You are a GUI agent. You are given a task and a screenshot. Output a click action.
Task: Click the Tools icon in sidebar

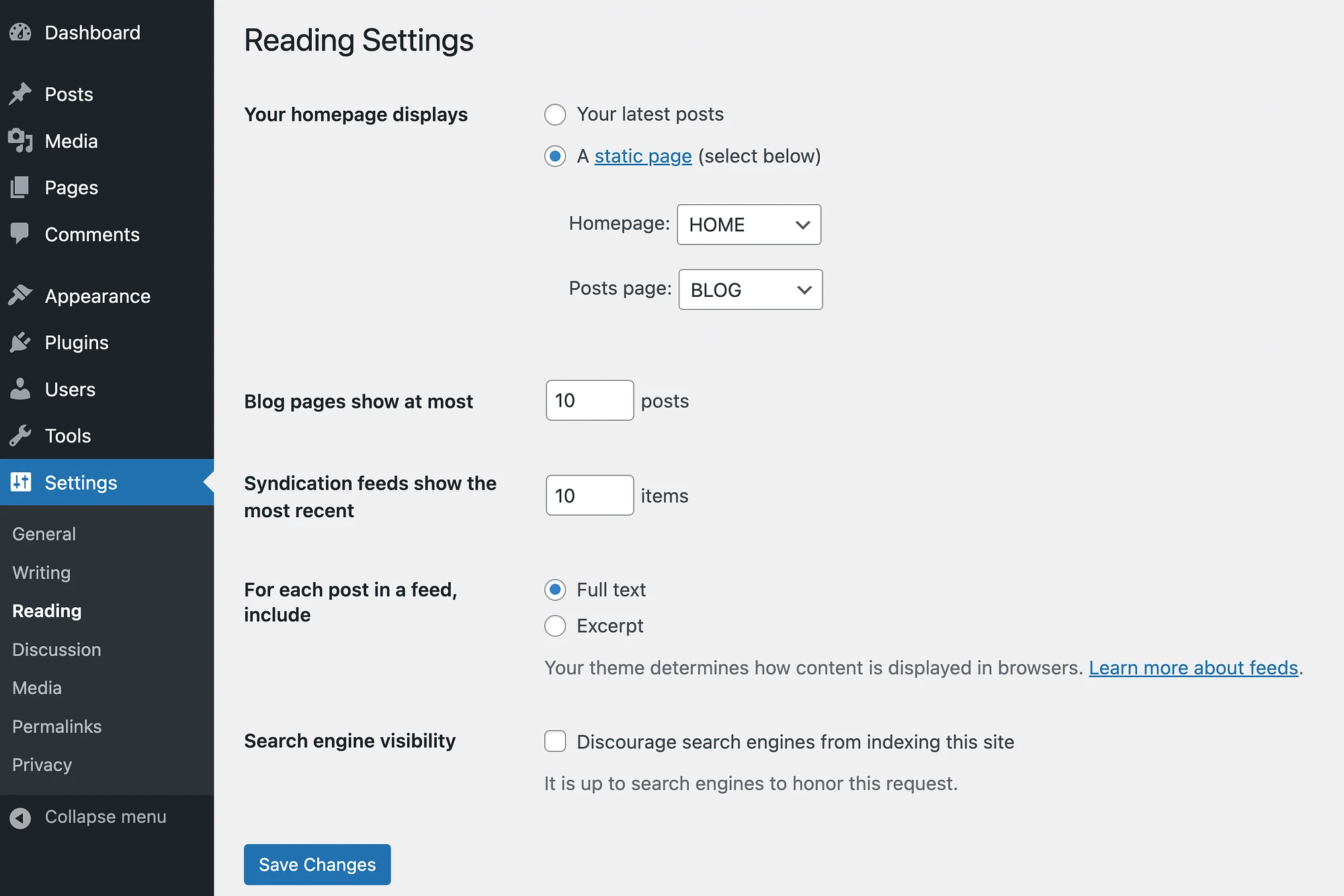[21, 435]
